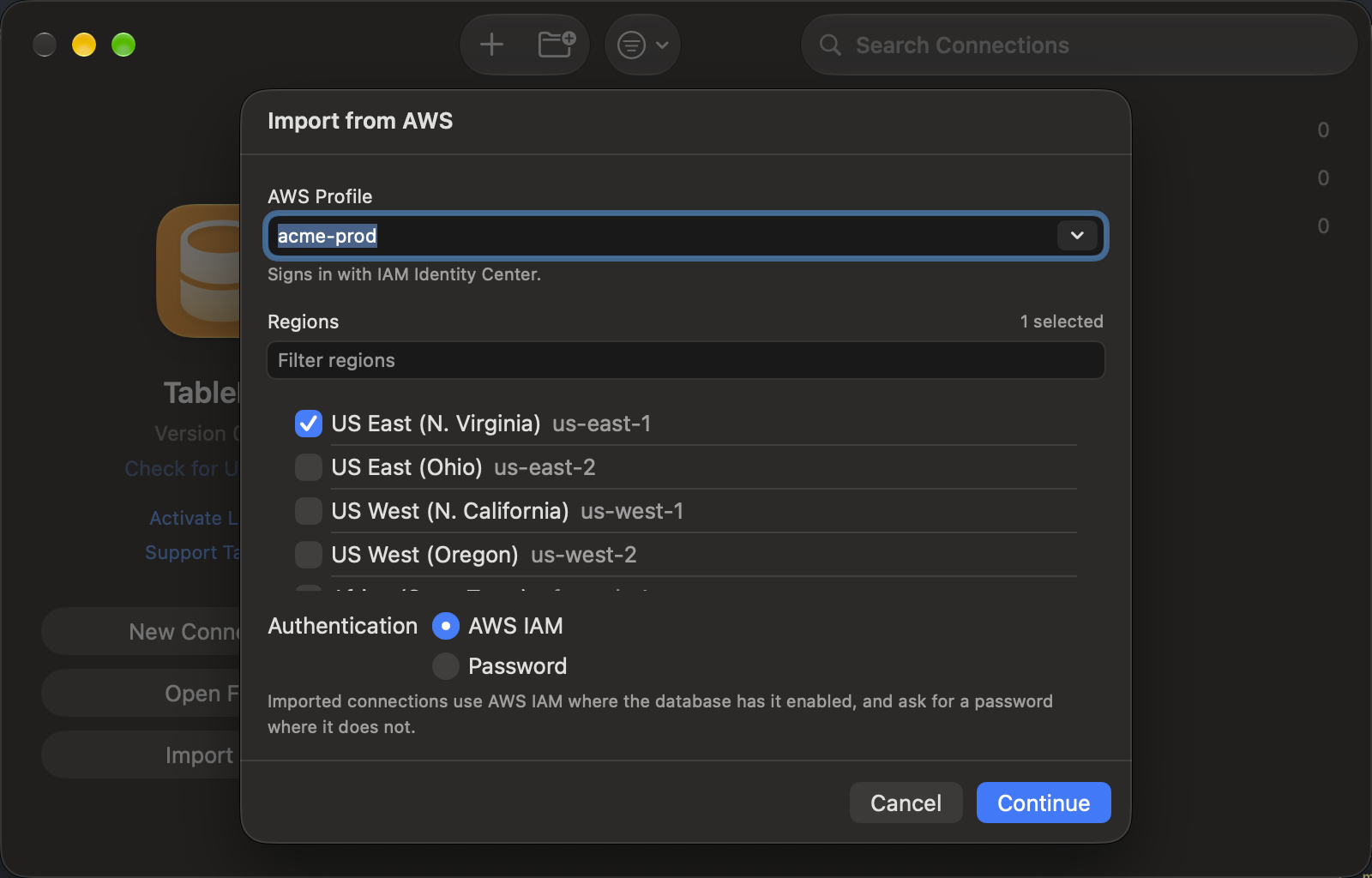Click the us-east-2 region code text

pos(545,467)
